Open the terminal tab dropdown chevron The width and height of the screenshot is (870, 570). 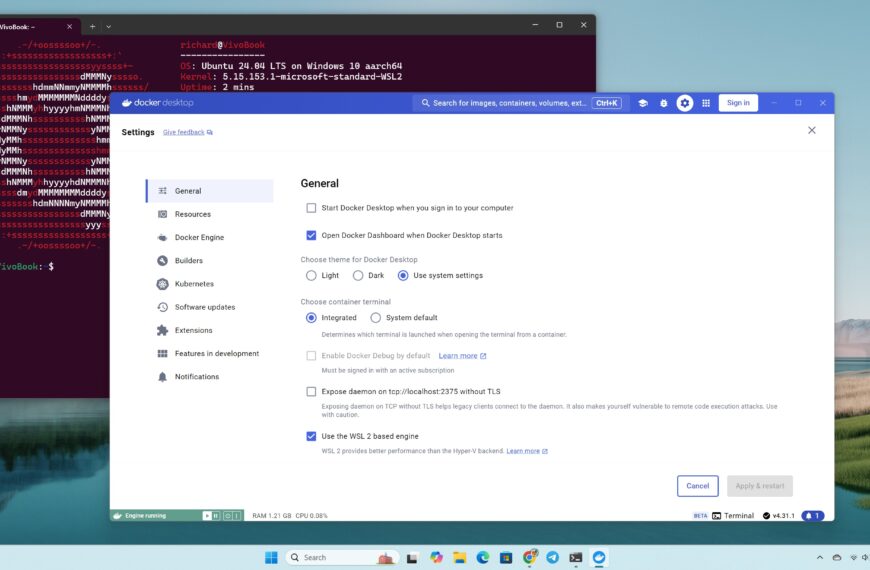tap(109, 26)
